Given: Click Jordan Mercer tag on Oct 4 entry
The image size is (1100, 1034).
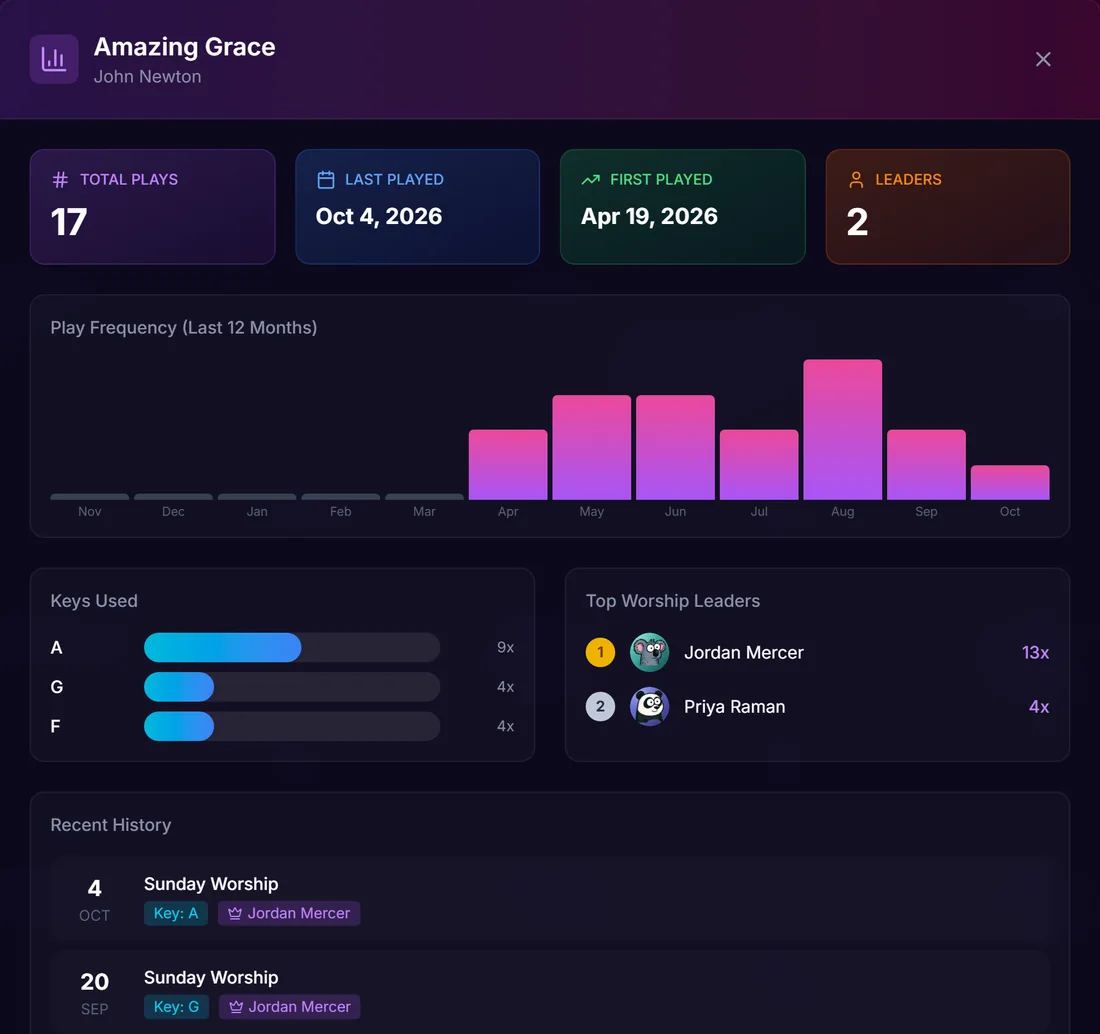Looking at the screenshot, I should (x=289, y=913).
